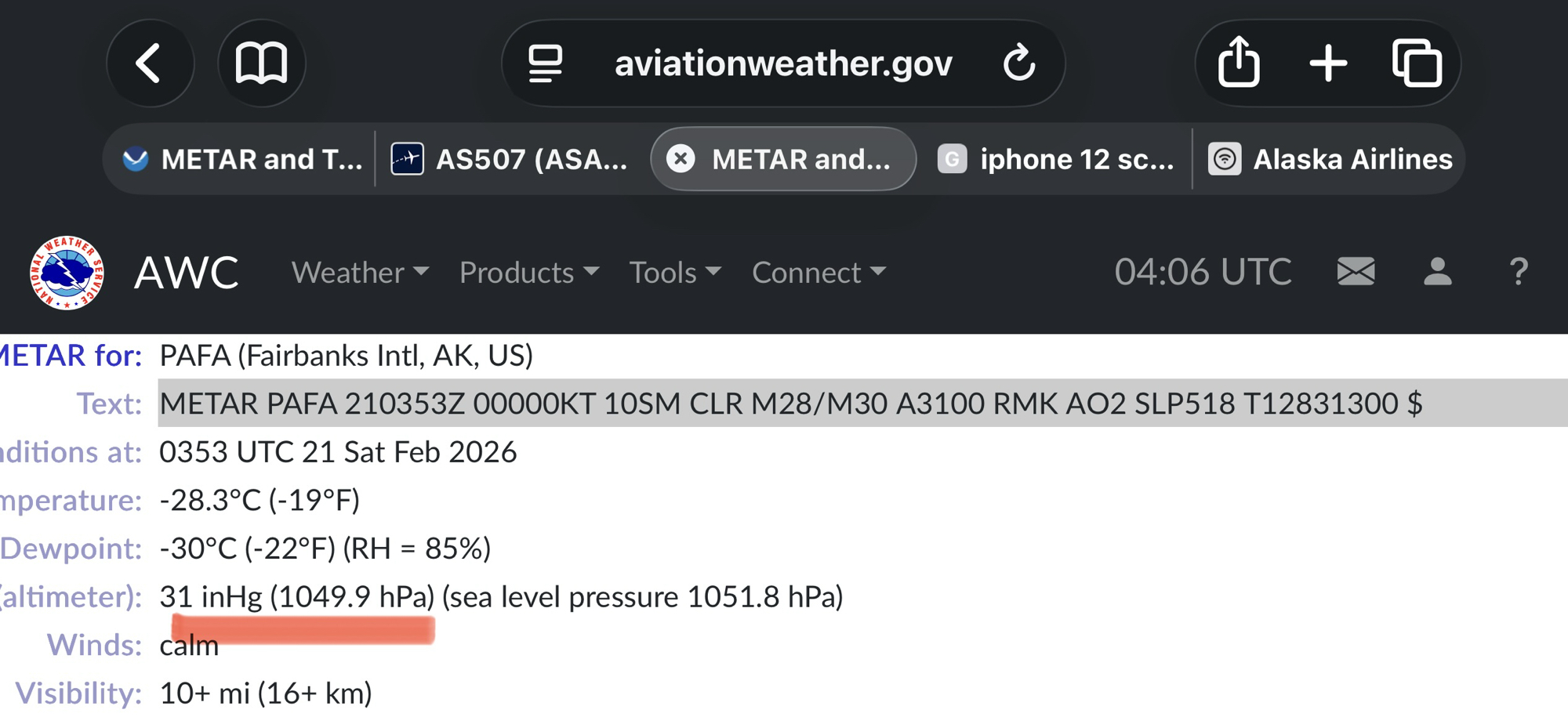1568x724 pixels.
Task: Expand the Connect dropdown menu
Action: tap(818, 273)
